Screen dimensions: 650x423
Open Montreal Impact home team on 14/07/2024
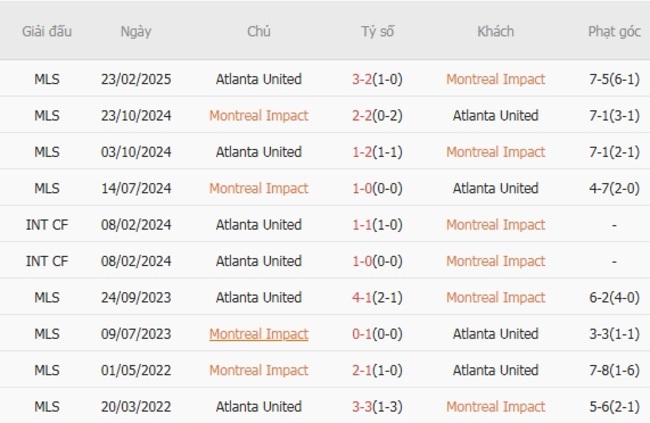click(258, 189)
